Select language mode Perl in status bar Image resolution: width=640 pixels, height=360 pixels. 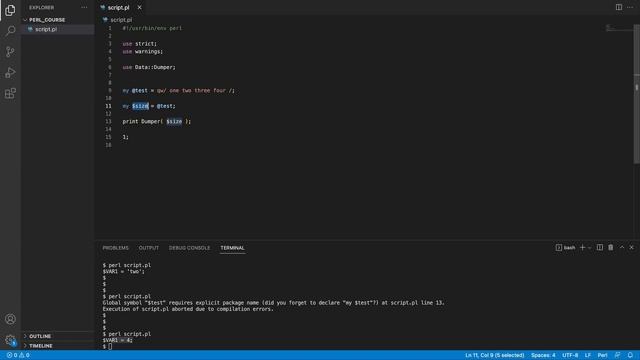pyautogui.click(x=602, y=355)
